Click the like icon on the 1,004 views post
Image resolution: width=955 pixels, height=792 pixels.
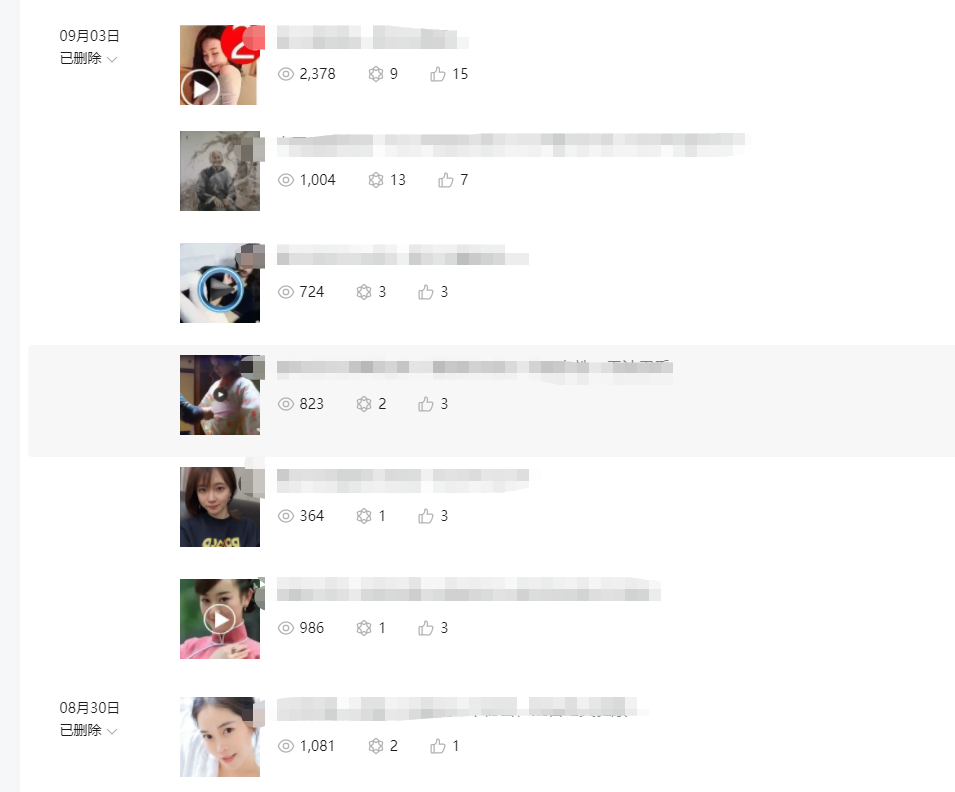point(445,180)
